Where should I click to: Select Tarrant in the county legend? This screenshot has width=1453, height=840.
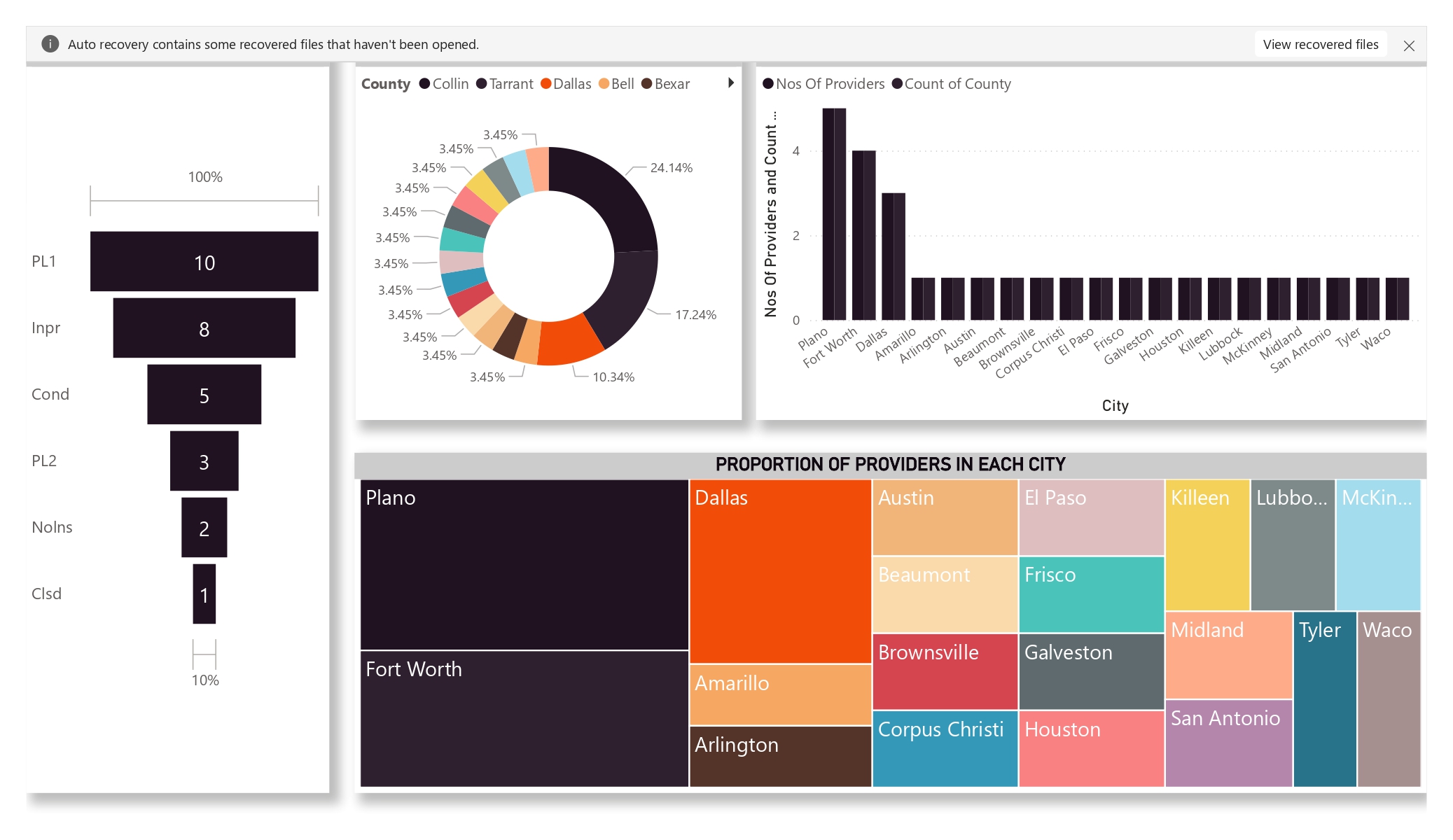510,84
